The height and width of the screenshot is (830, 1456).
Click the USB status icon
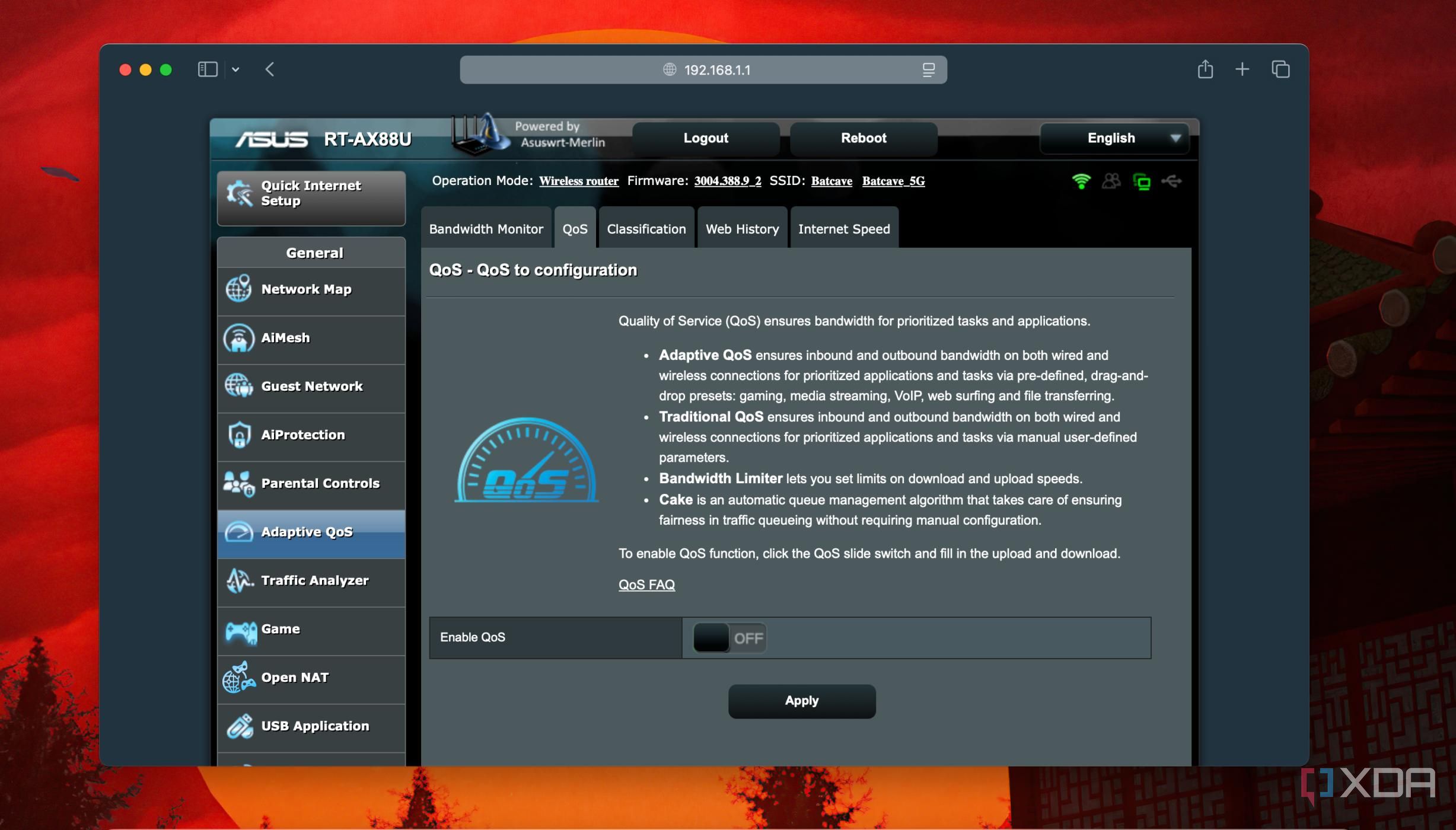1171,181
